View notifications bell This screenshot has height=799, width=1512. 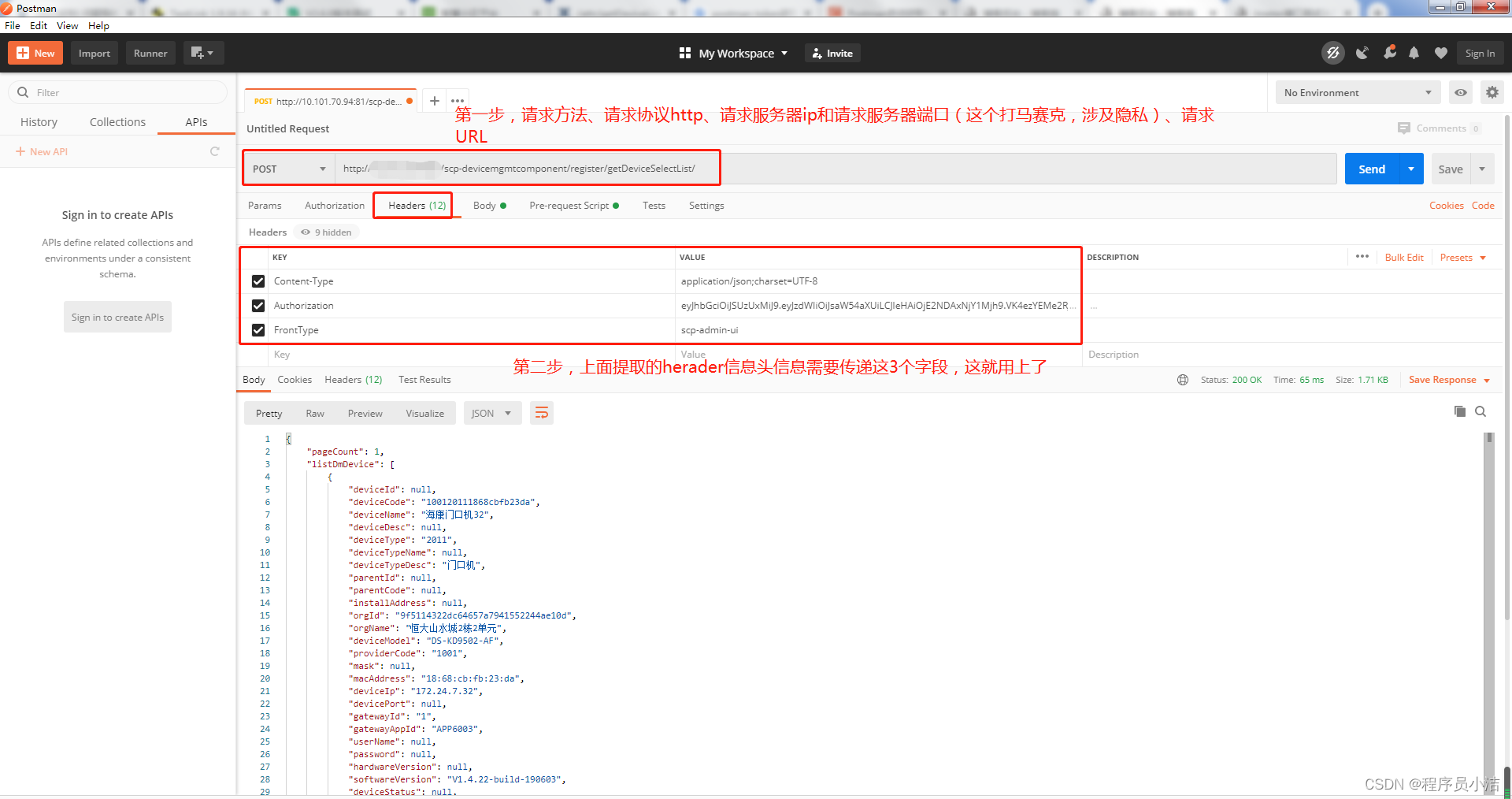pos(1414,53)
